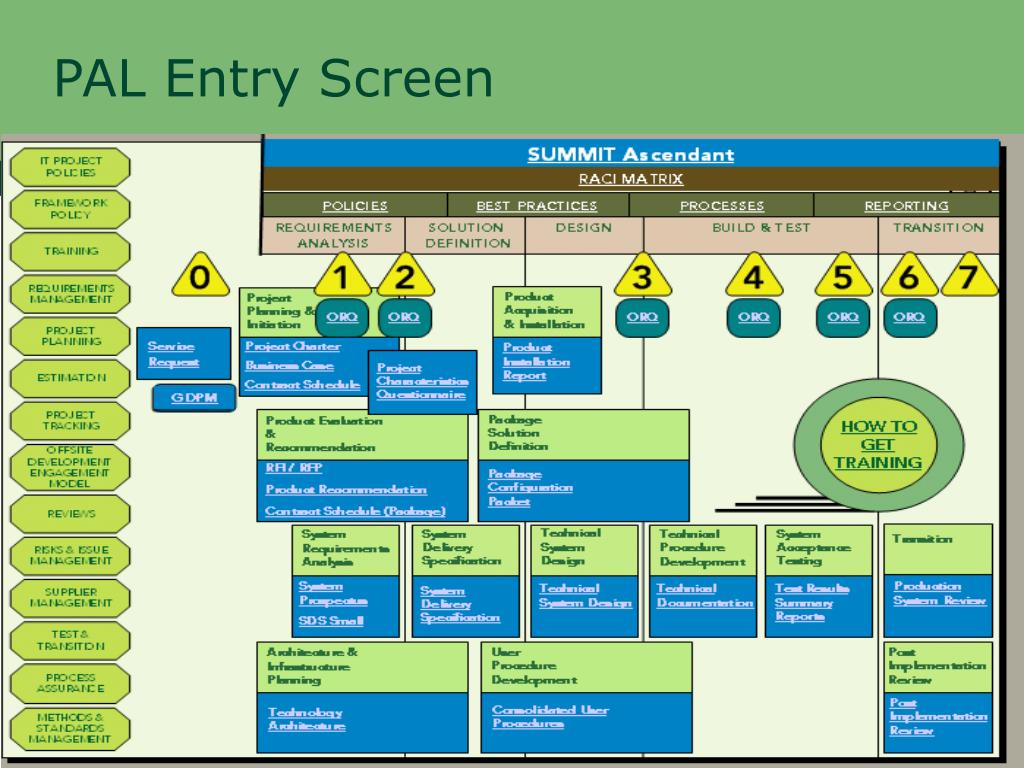This screenshot has height=768, width=1024.
Task: Click the yellow triangle numbered 2
Action: pos(405,276)
